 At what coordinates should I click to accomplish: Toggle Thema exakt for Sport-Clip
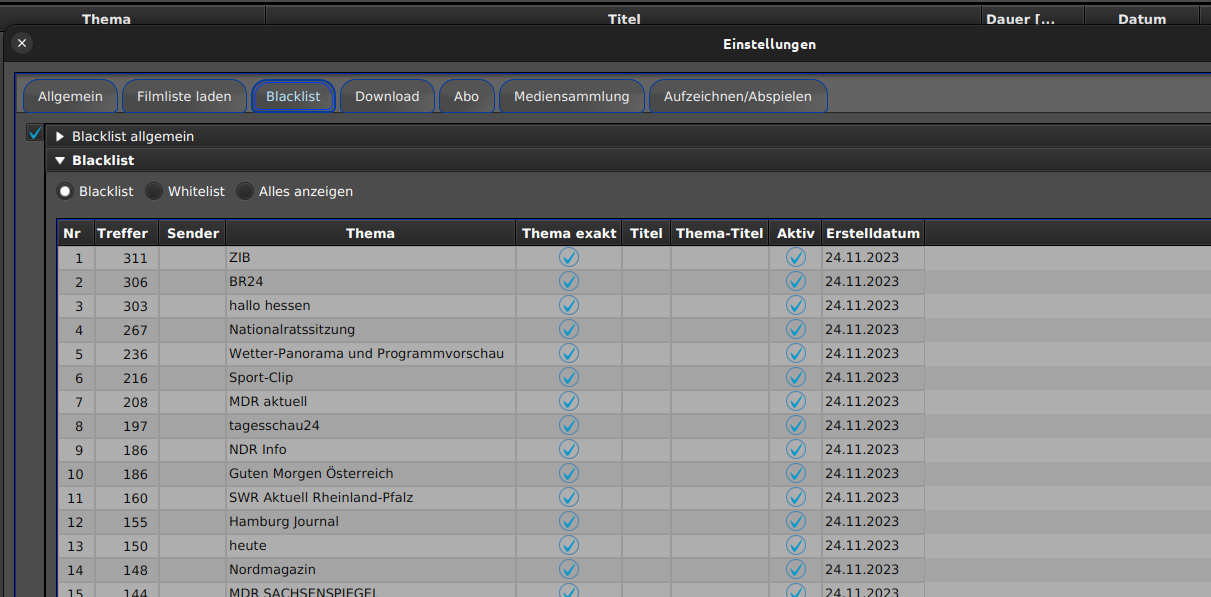pos(569,377)
